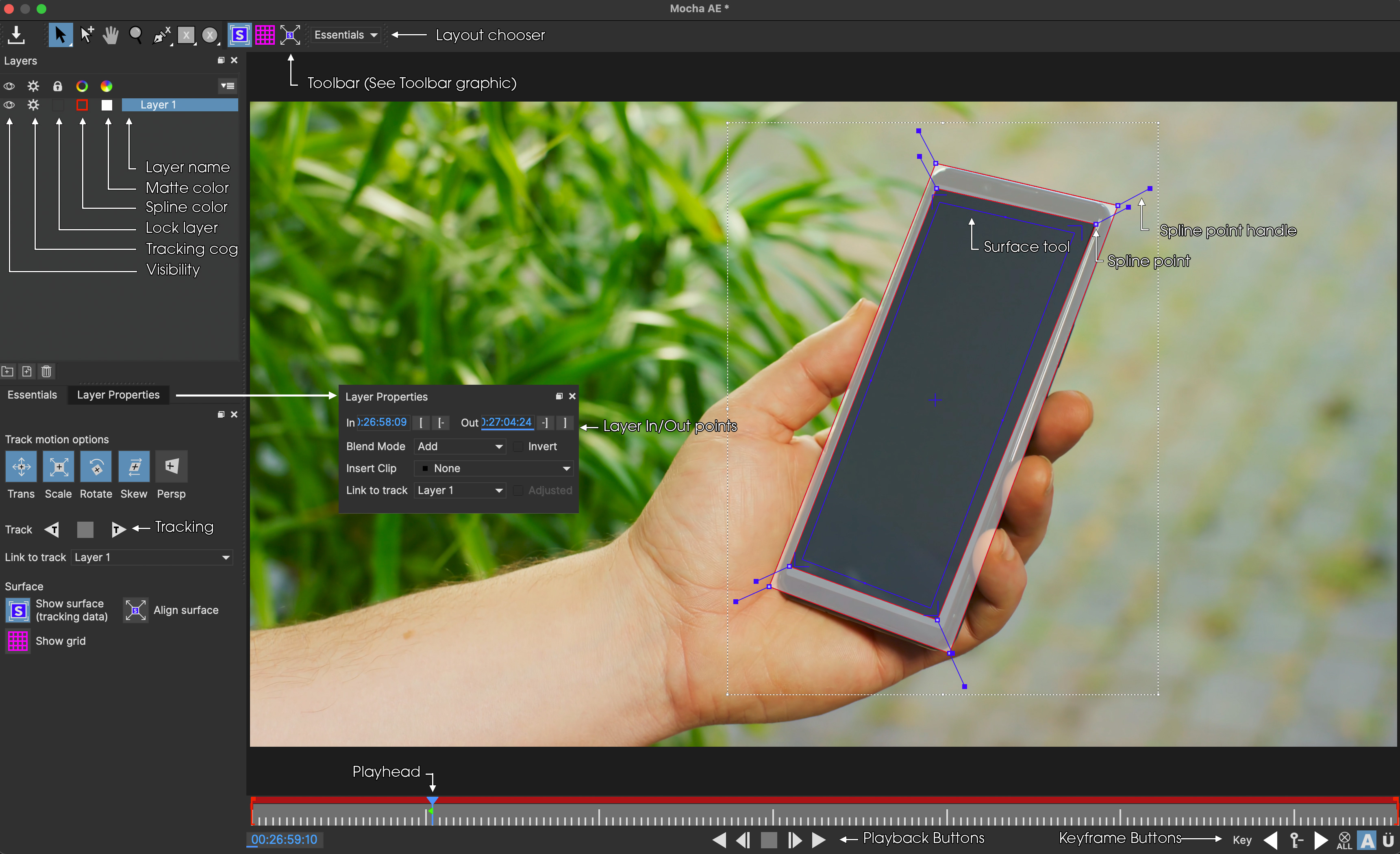
Task: Toggle visibility for all layers in header
Action: 9,86
